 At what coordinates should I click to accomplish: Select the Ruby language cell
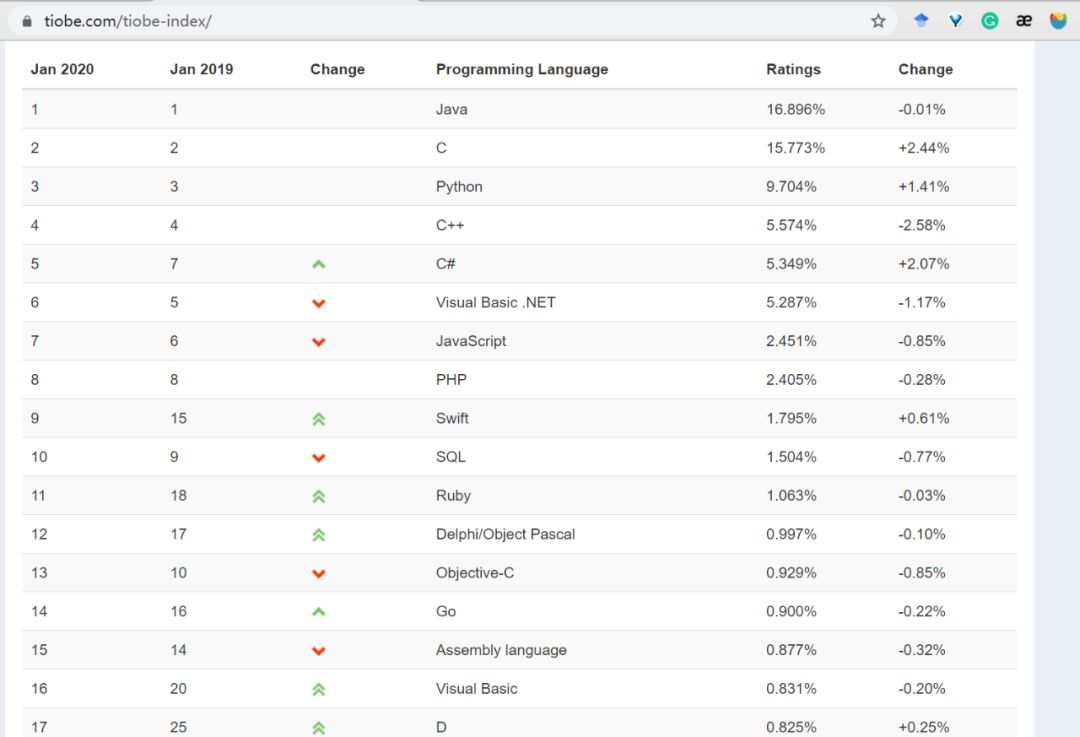(453, 495)
